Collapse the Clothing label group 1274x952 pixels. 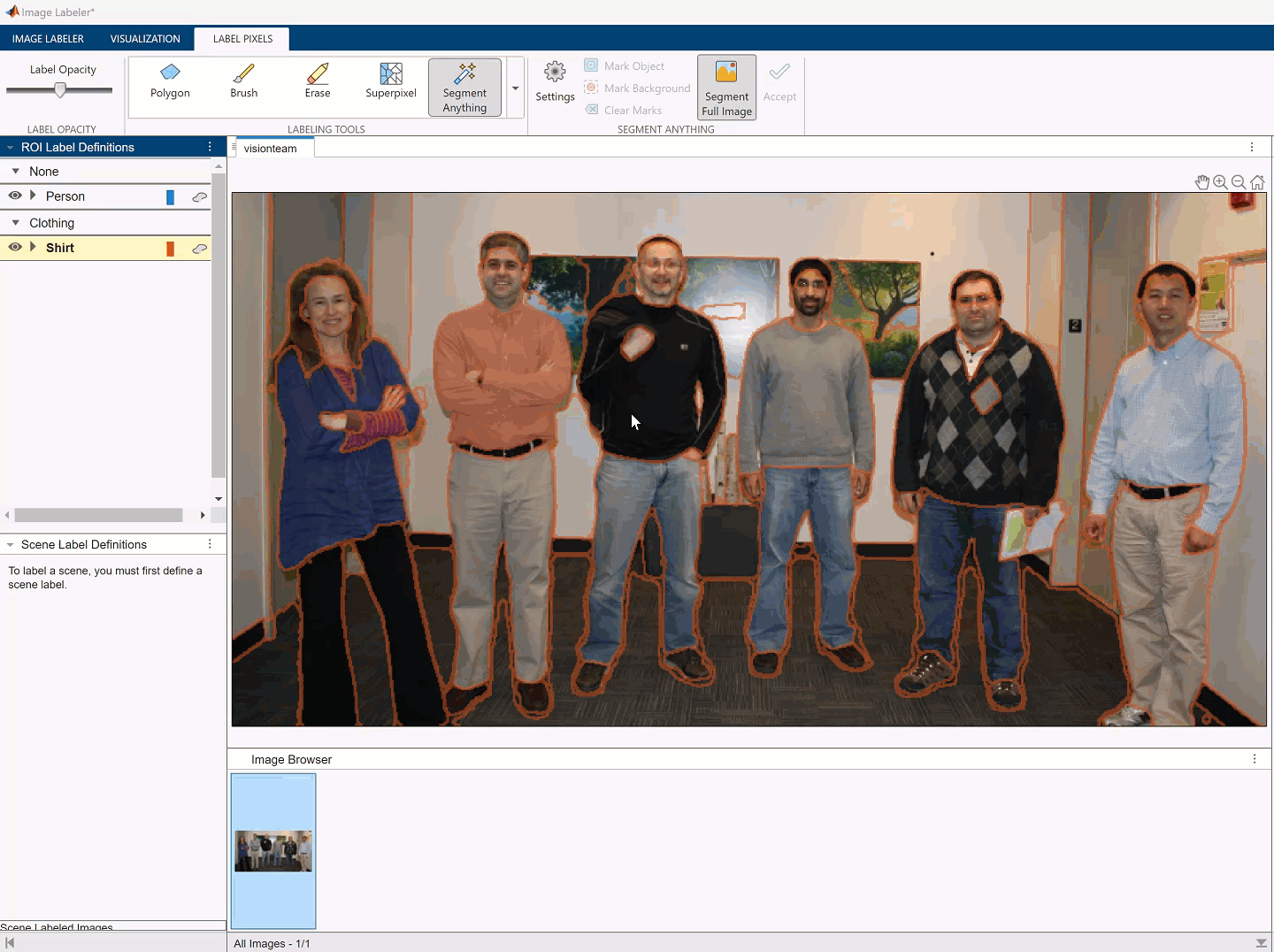tap(14, 223)
